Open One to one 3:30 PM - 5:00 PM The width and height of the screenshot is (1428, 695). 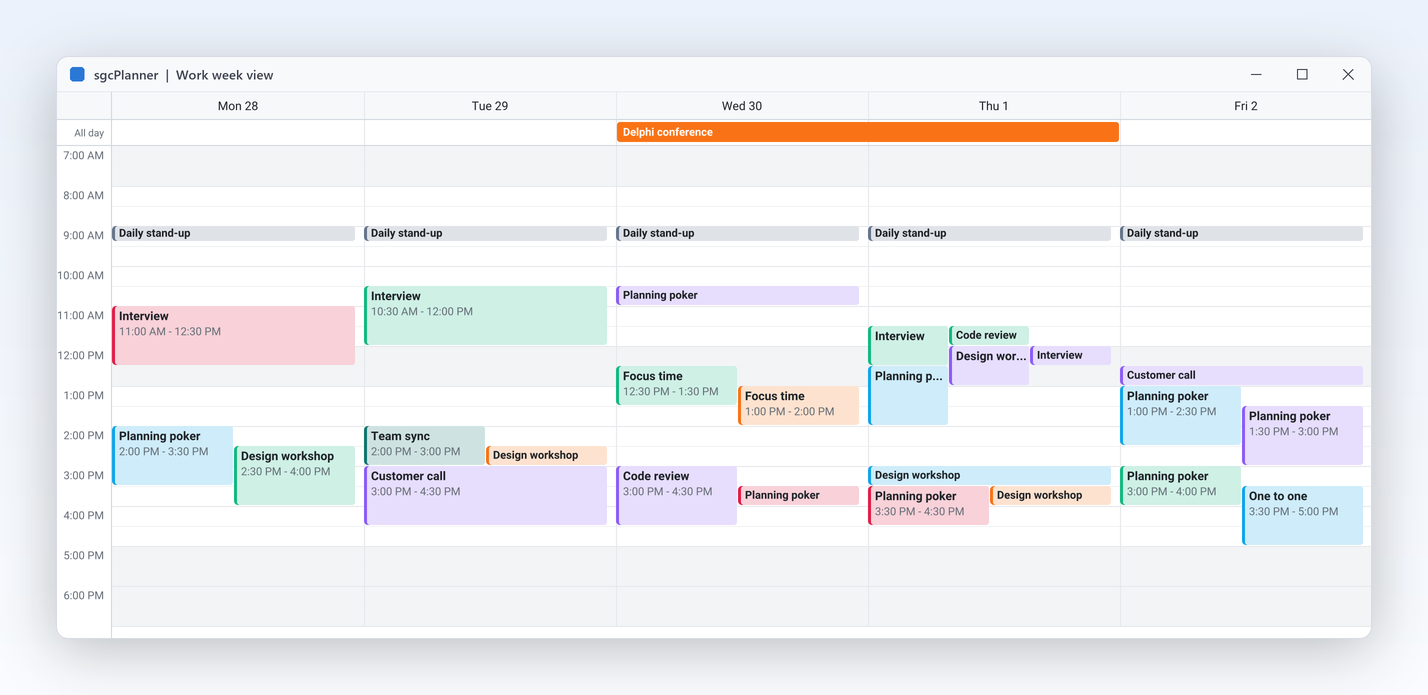click(x=1303, y=515)
